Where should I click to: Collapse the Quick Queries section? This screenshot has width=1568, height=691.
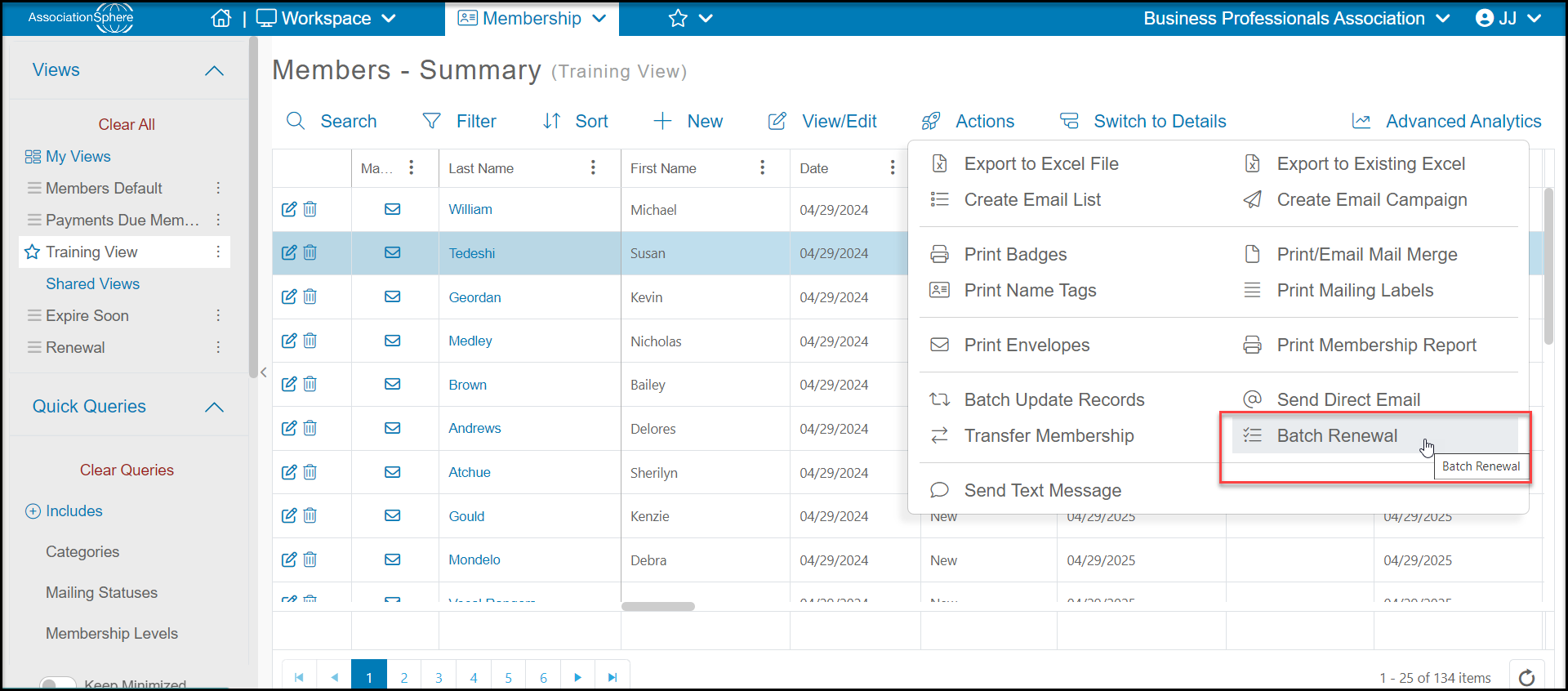pos(214,407)
